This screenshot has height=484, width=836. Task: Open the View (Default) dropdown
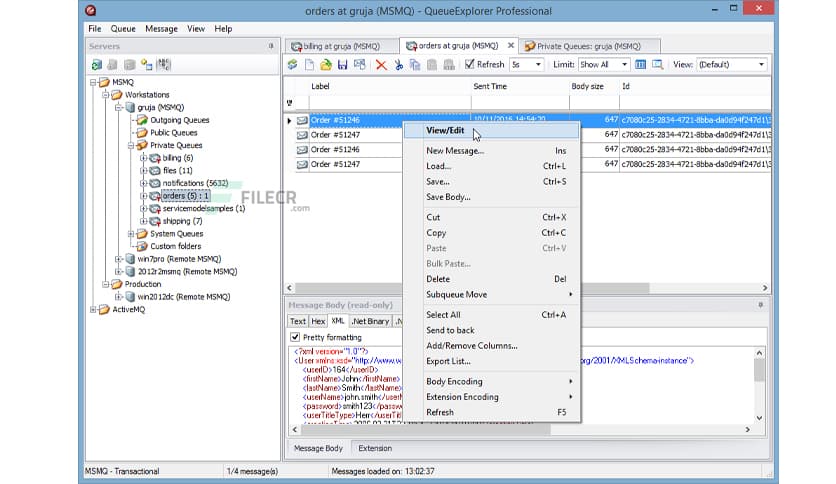(761, 64)
